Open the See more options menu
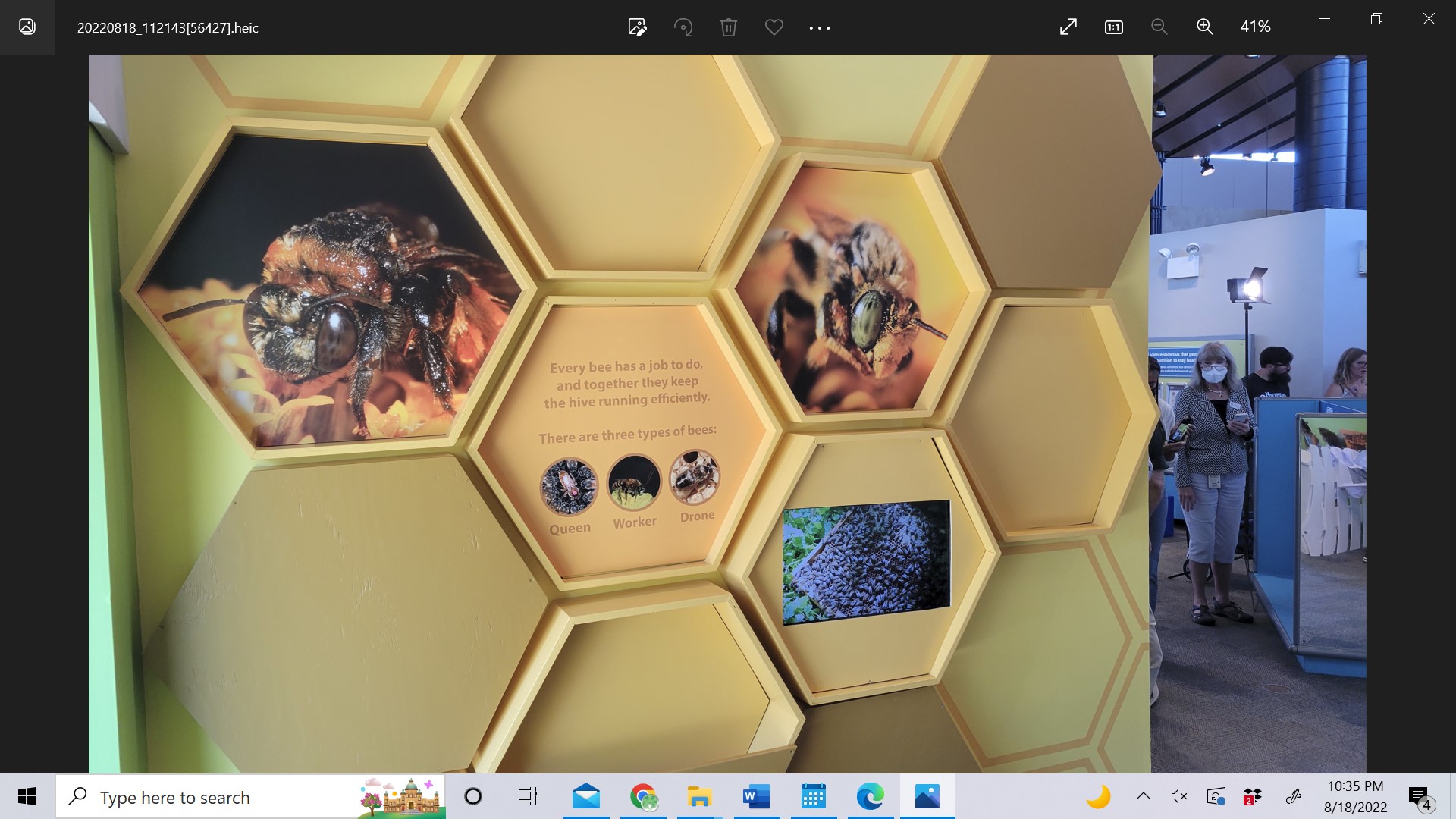The image size is (1456, 819). (x=820, y=27)
